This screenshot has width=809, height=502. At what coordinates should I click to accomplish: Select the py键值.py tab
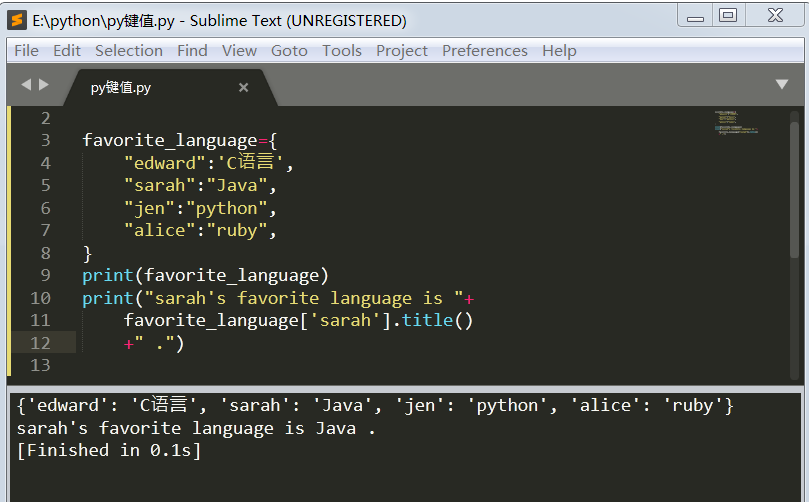(170, 88)
